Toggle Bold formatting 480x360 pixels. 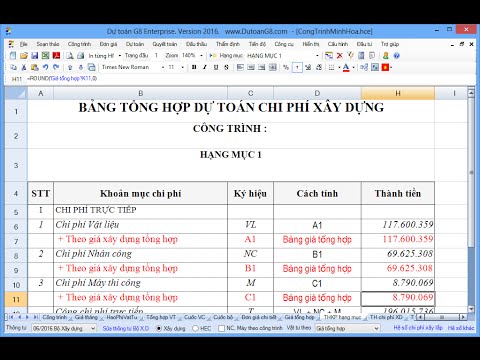click(x=194, y=67)
